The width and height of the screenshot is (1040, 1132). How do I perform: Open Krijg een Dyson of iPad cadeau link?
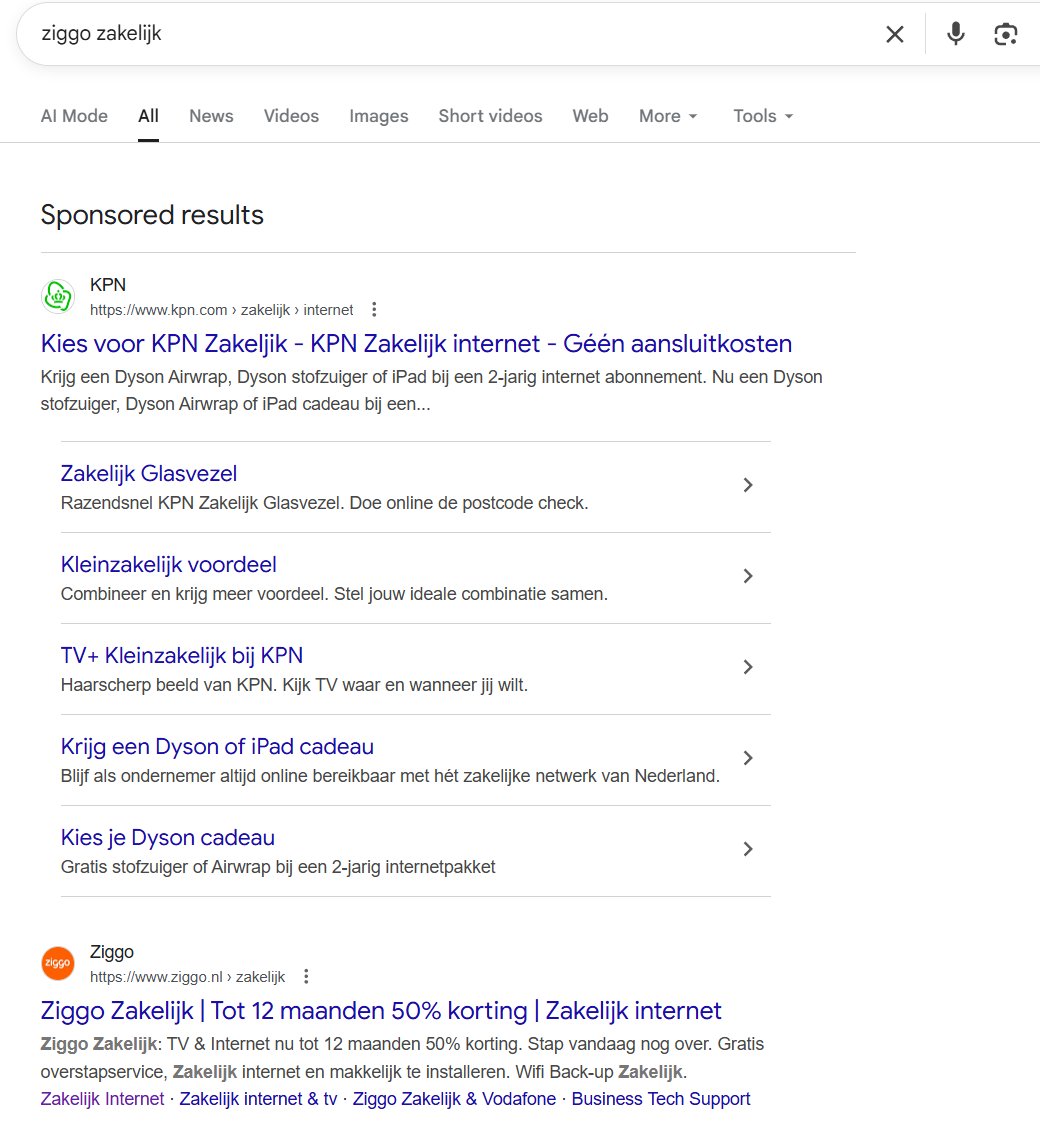217,746
